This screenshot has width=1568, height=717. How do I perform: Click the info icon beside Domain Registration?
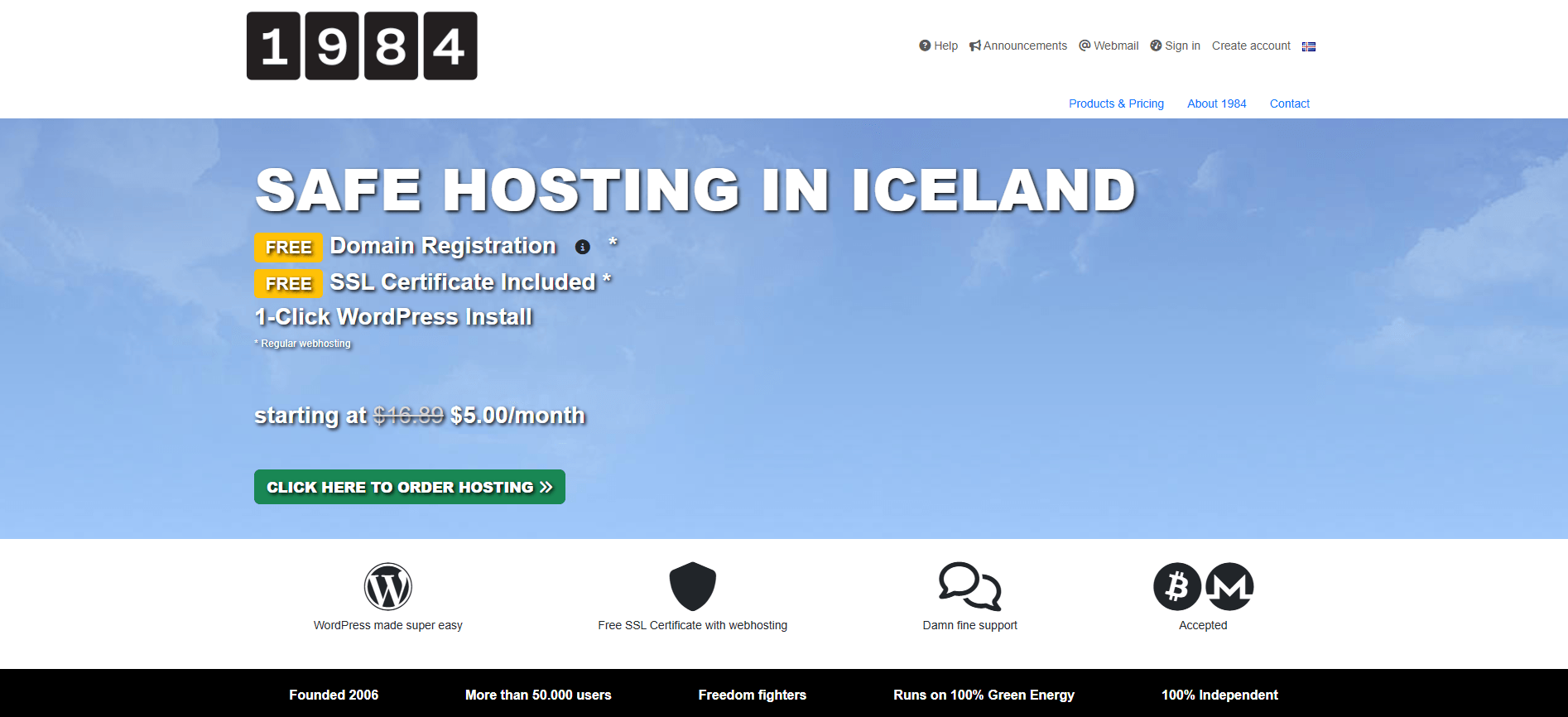583,247
